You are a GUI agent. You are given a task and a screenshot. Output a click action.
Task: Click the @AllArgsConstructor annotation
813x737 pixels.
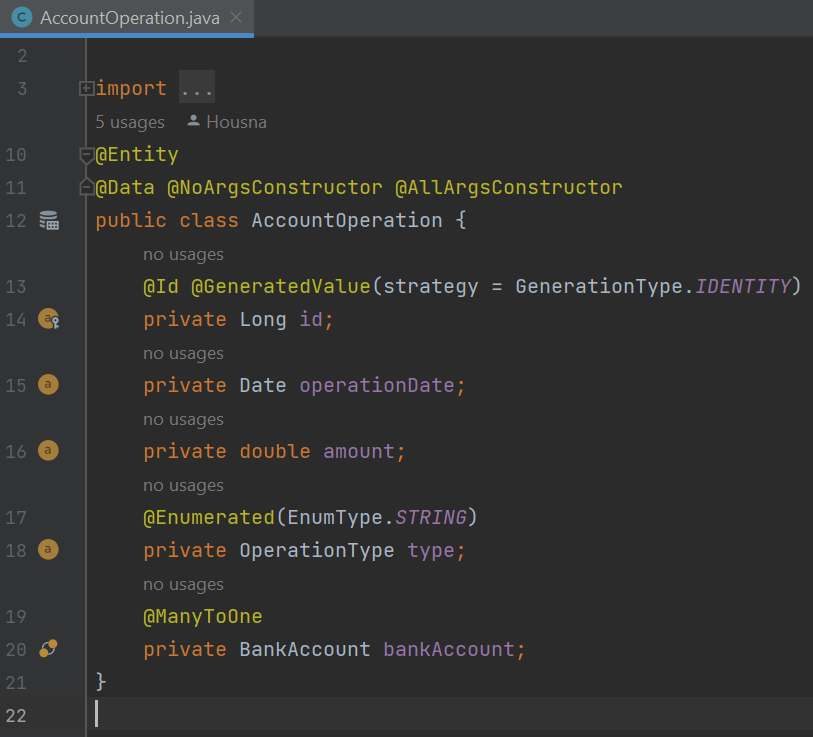point(509,187)
